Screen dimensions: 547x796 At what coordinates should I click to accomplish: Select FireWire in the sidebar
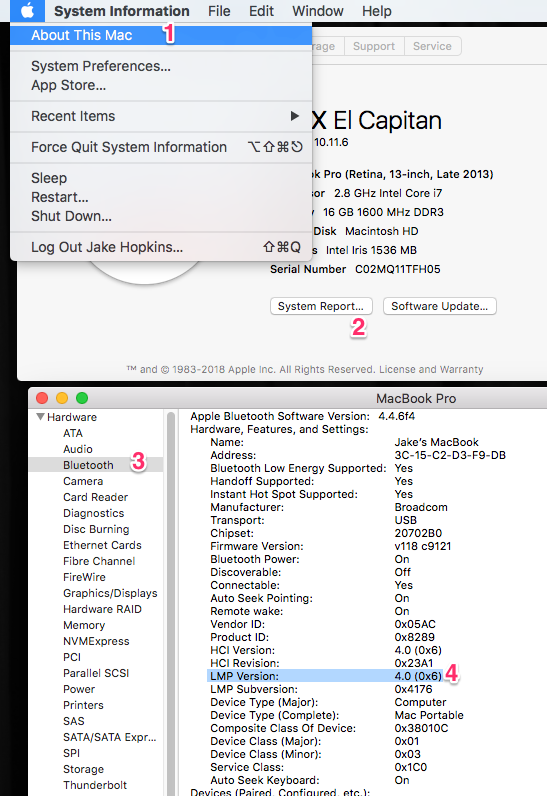[x=84, y=577]
